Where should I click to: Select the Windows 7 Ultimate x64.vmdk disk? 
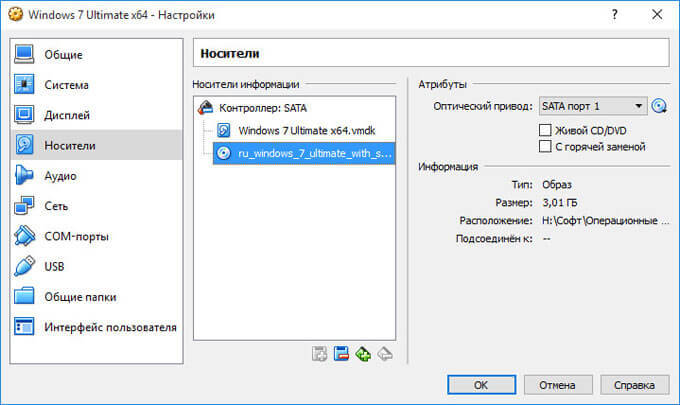click(301, 130)
